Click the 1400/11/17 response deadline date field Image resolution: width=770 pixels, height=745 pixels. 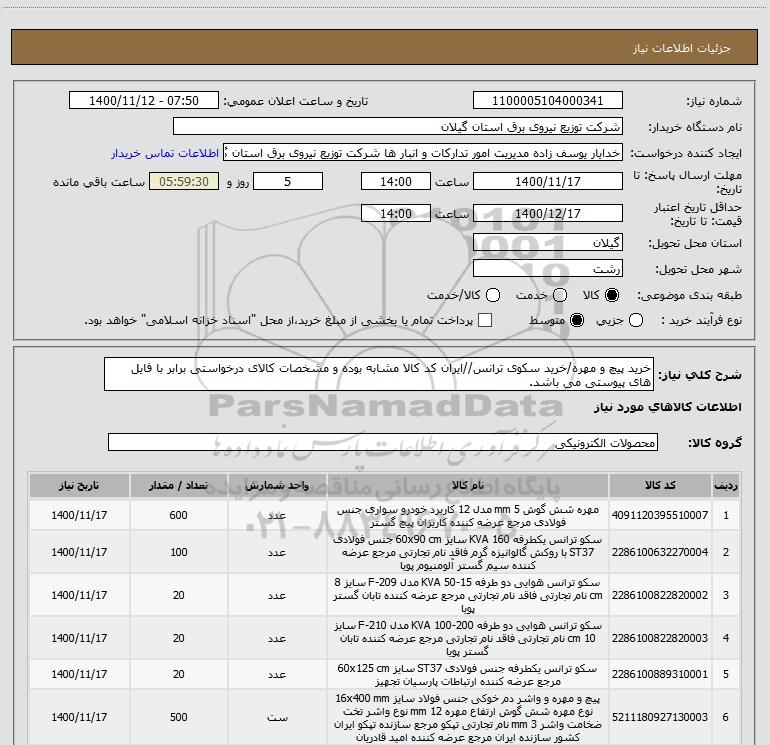point(548,182)
